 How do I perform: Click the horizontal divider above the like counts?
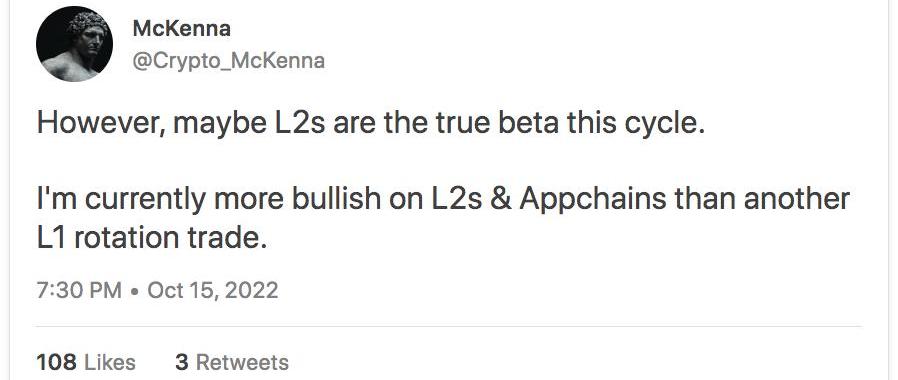coord(449,327)
